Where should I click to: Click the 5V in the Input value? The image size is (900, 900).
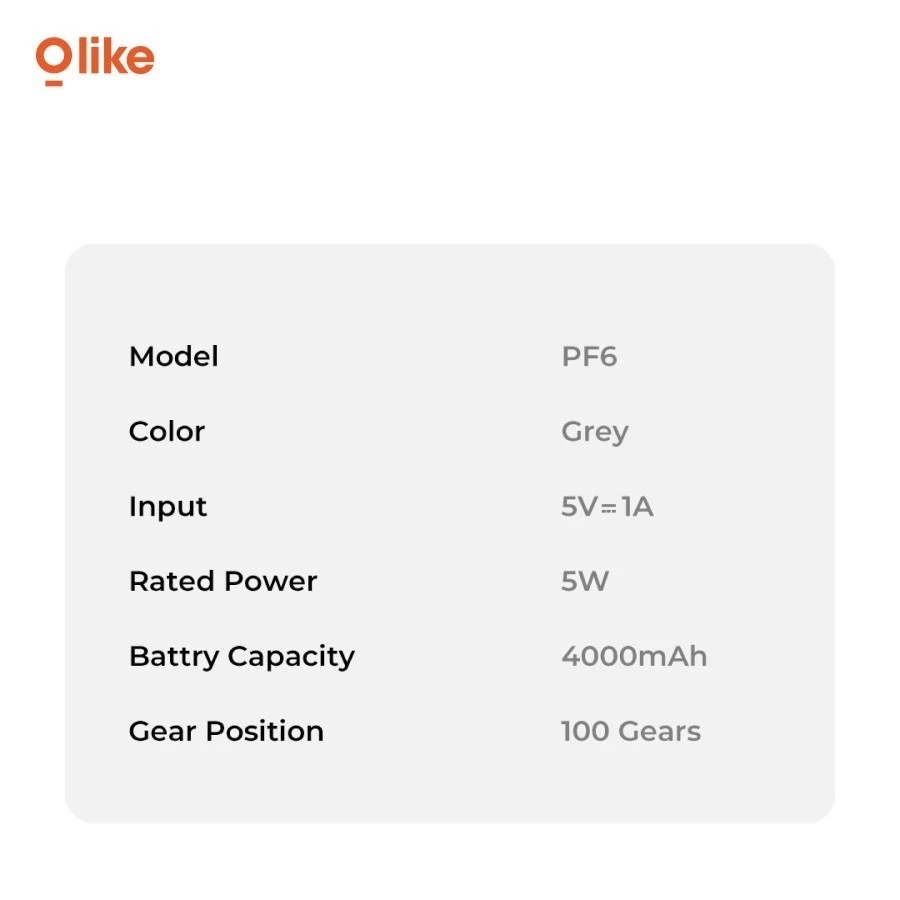pos(579,507)
